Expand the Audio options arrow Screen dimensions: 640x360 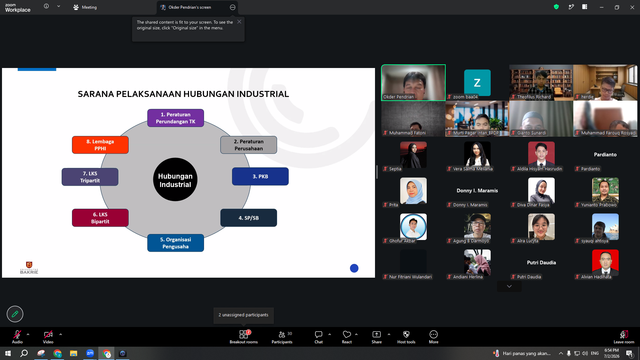click(28, 334)
